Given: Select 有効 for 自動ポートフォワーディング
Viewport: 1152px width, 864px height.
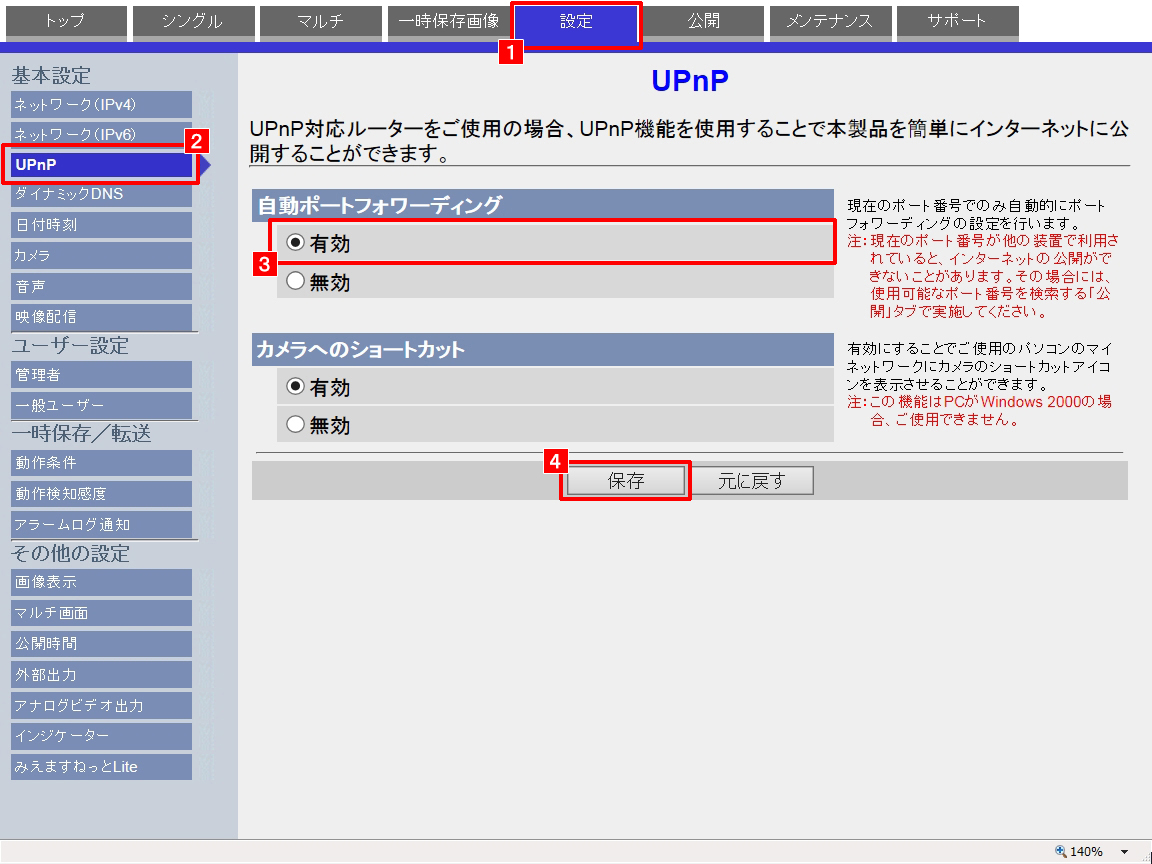Looking at the screenshot, I should point(295,243).
